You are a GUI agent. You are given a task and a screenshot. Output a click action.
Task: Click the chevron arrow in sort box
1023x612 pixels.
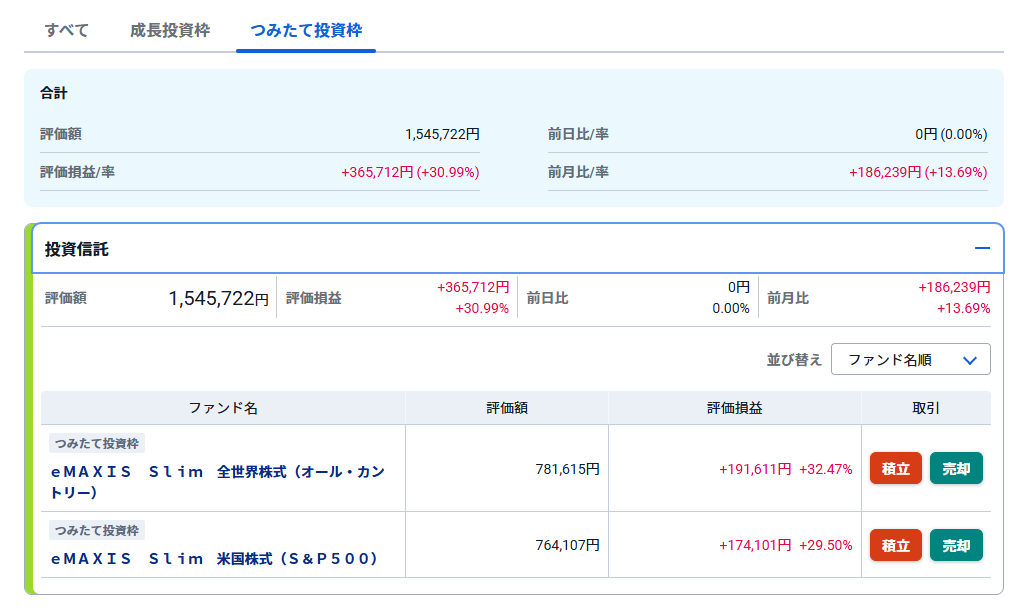(x=969, y=360)
